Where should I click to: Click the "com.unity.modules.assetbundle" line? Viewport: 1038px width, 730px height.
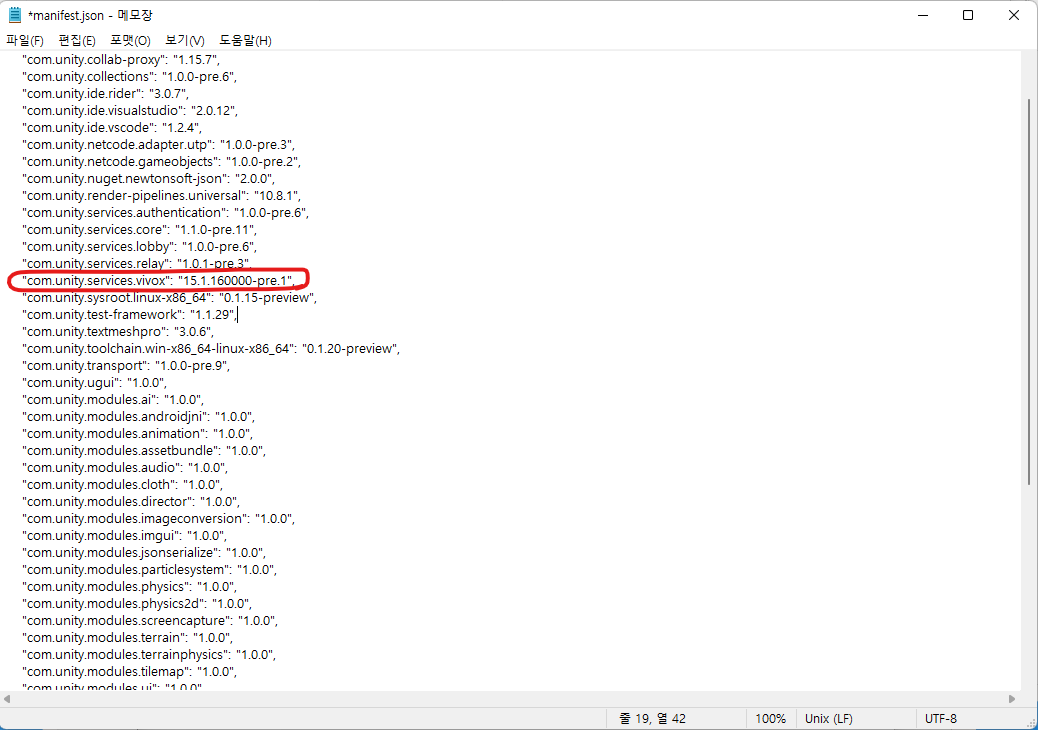(144, 451)
